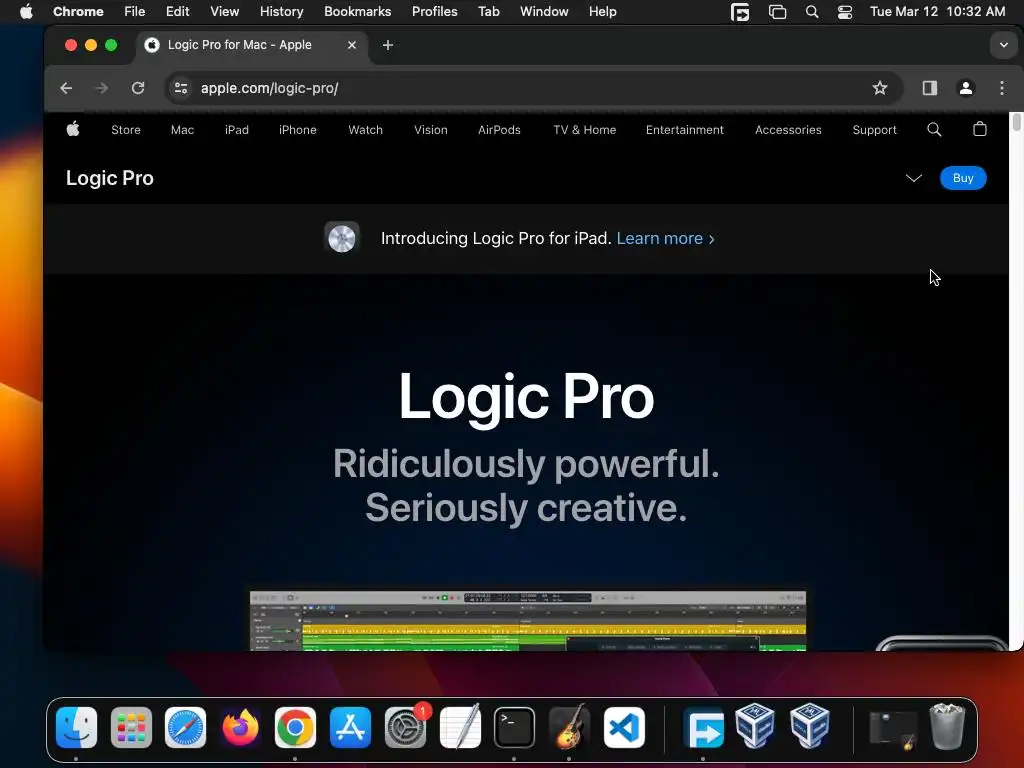Open the View menu
The image size is (1024, 768).
(224, 12)
